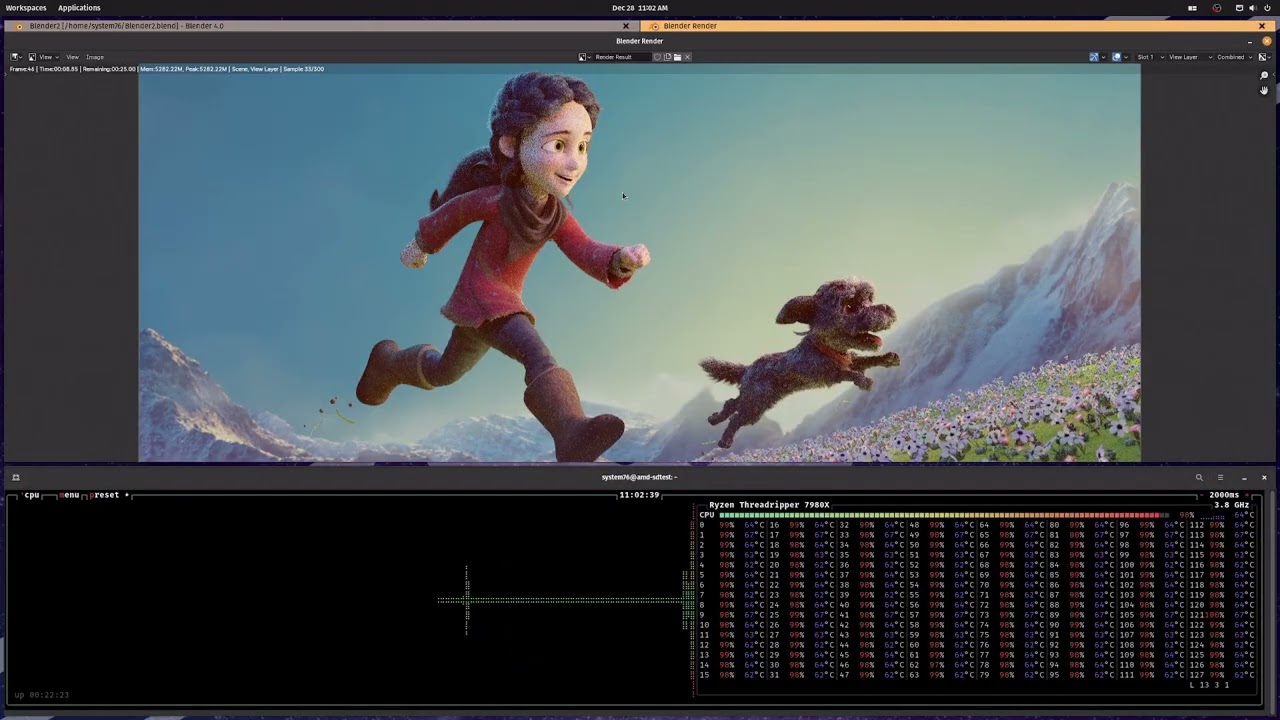Toggle the overlays display button

tap(1117, 57)
